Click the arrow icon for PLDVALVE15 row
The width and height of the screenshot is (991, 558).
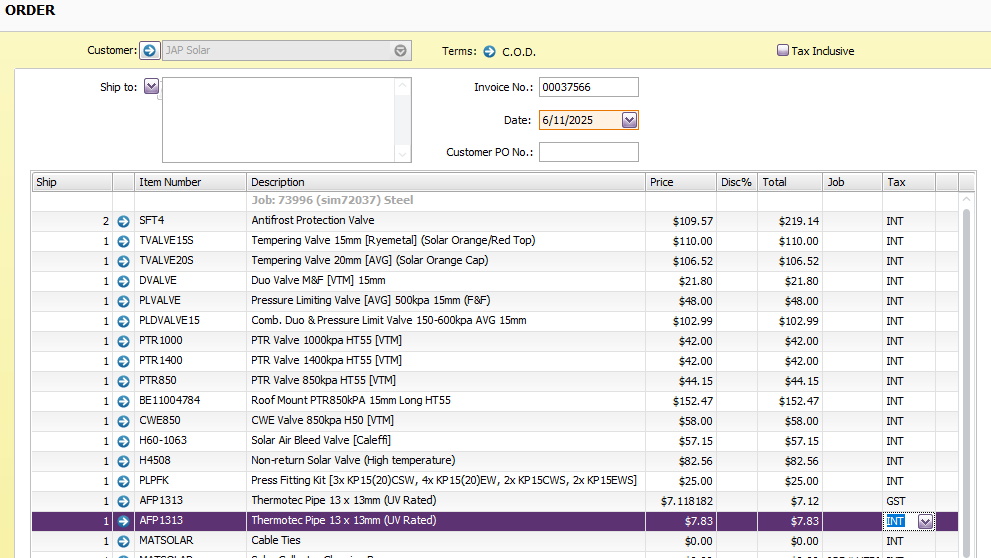(123, 321)
